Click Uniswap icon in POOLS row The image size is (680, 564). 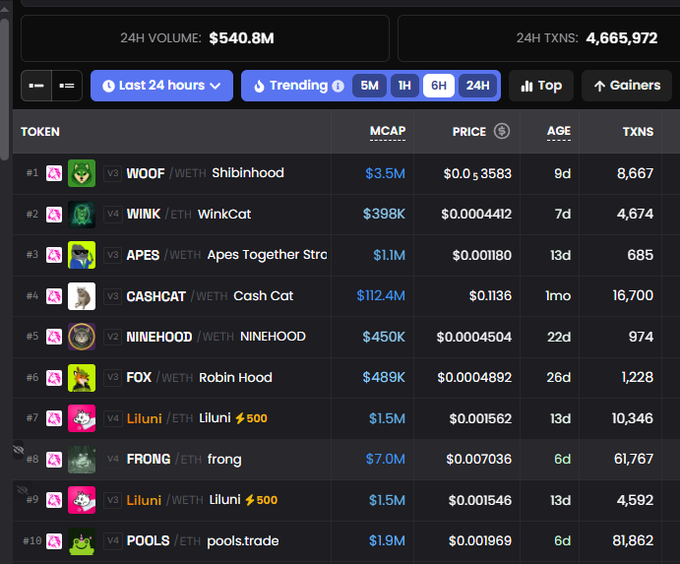click(54, 541)
